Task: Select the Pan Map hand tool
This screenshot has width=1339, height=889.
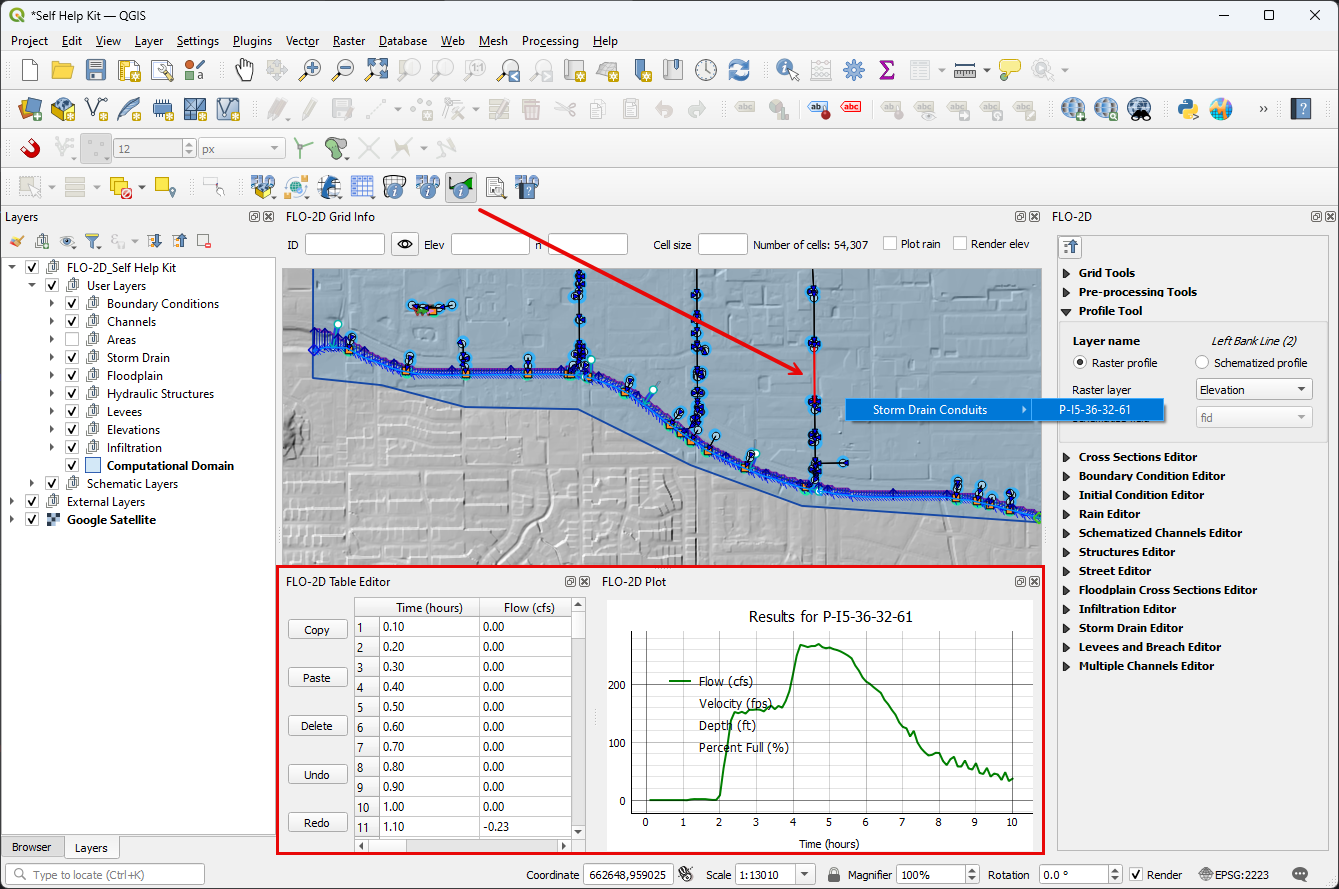Action: click(x=245, y=70)
